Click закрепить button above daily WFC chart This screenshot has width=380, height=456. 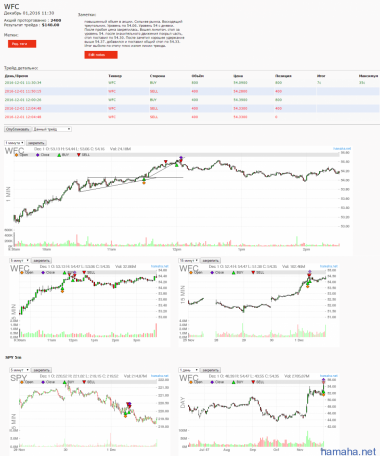(210, 370)
